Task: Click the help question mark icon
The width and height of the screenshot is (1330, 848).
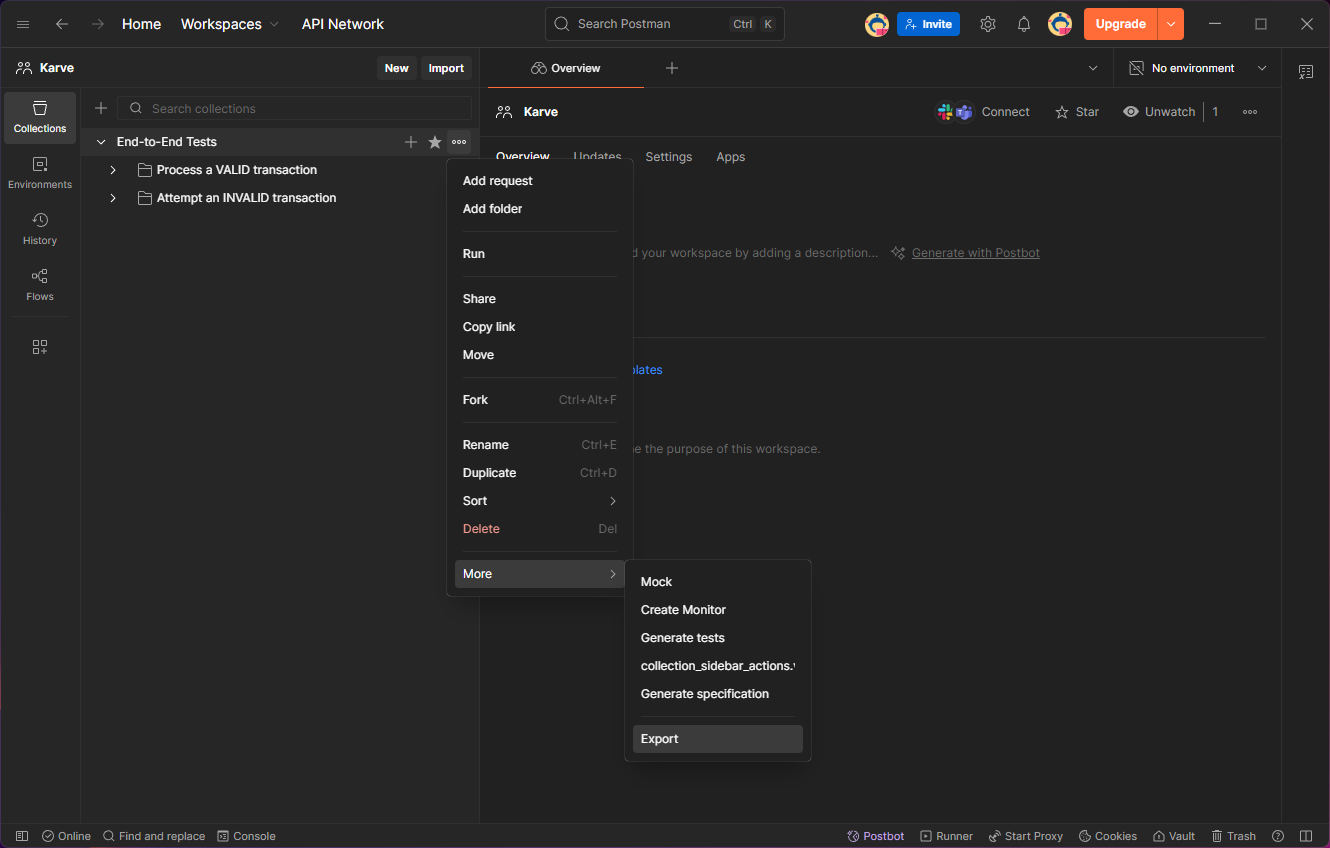Action: point(1278,836)
